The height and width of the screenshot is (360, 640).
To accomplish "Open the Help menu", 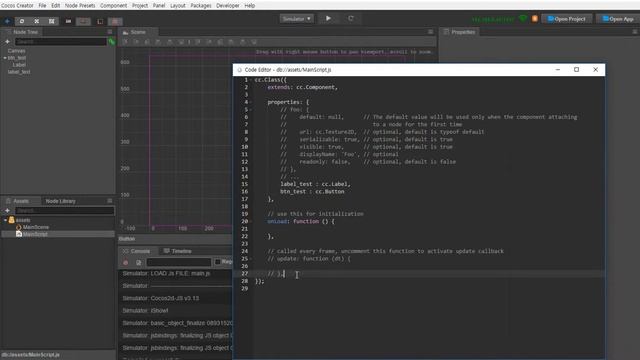I will [x=250, y=6].
